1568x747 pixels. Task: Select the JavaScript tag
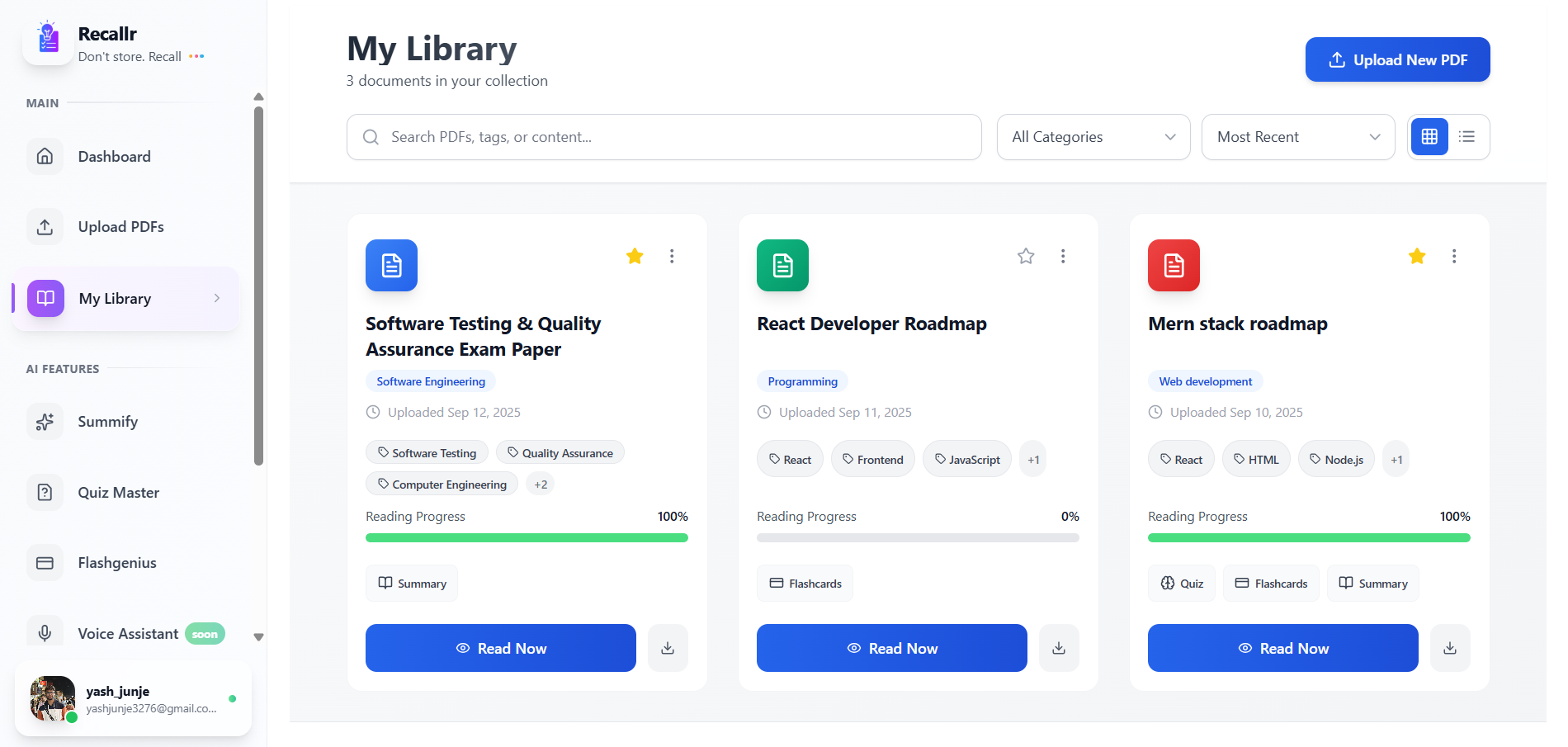click(967, 459)
